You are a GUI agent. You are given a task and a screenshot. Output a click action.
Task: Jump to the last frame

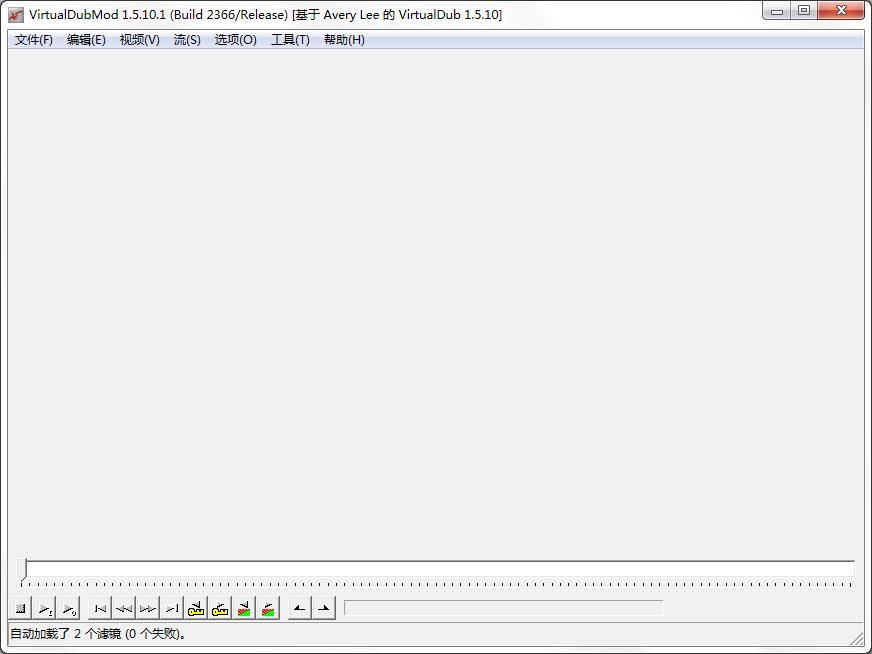[x=171, y=607]
